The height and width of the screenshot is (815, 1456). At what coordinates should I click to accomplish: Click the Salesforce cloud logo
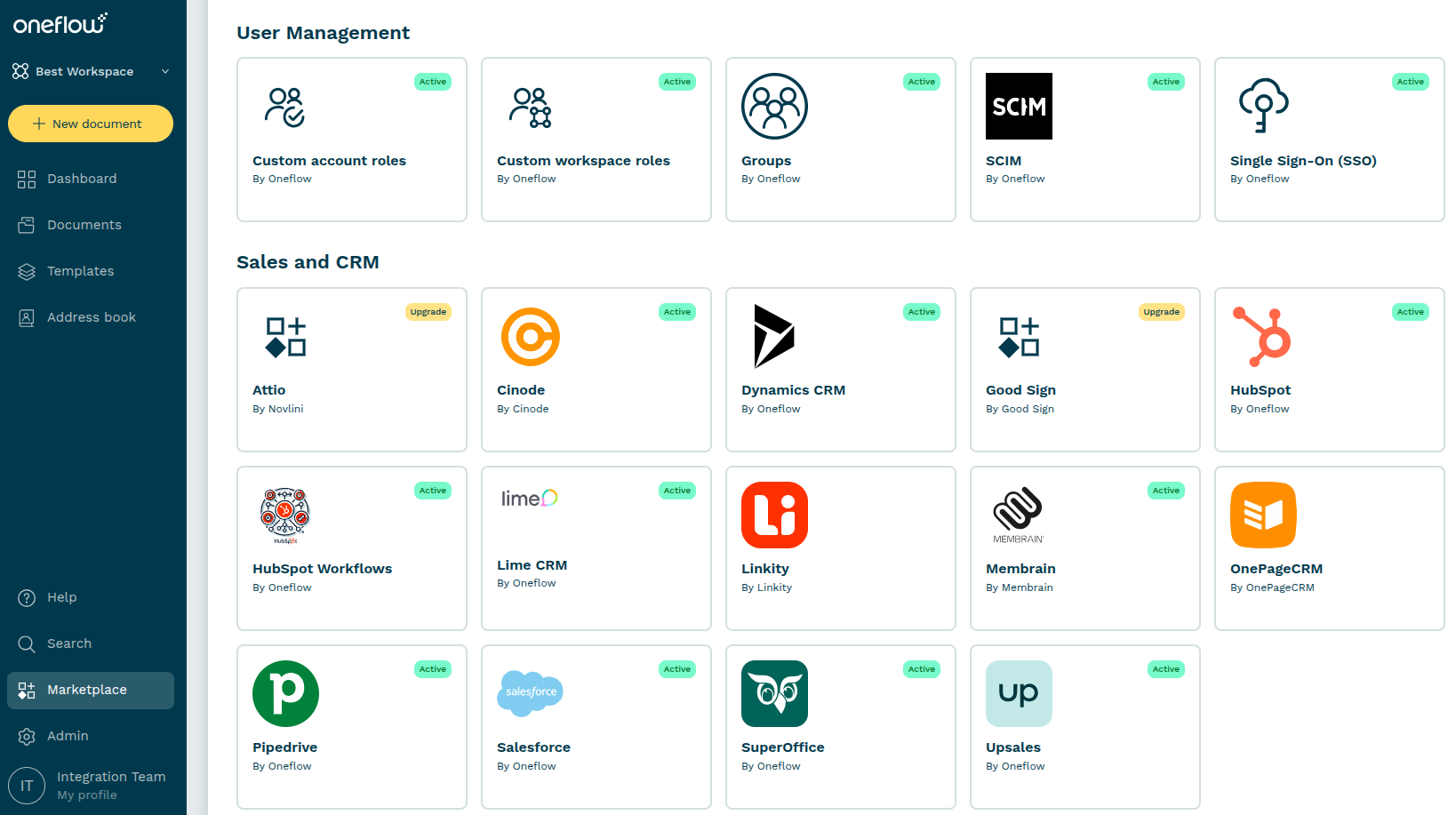pos(530,694)
